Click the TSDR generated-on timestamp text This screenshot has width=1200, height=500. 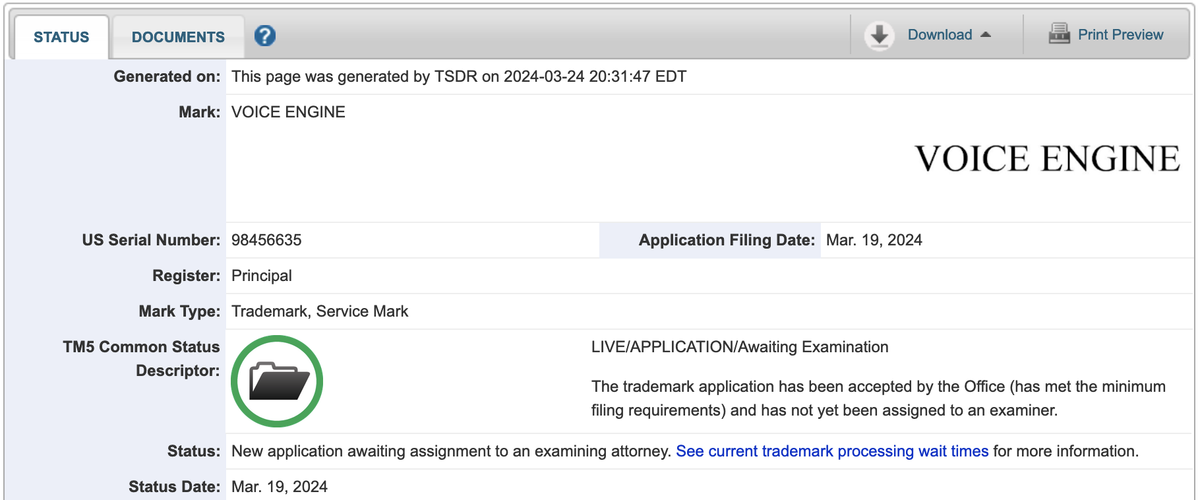point(459,76)
